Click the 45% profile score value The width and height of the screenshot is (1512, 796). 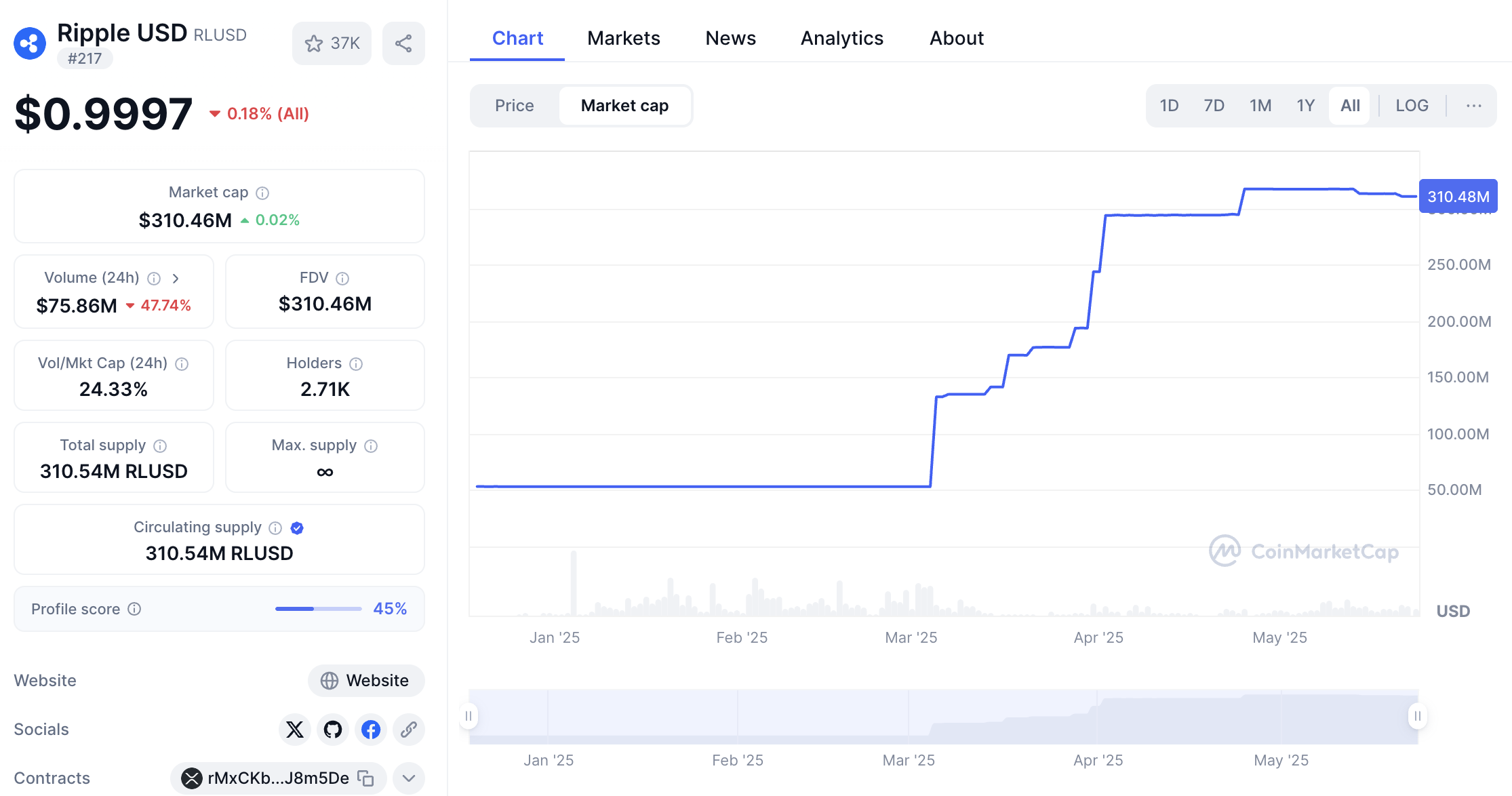390,609
